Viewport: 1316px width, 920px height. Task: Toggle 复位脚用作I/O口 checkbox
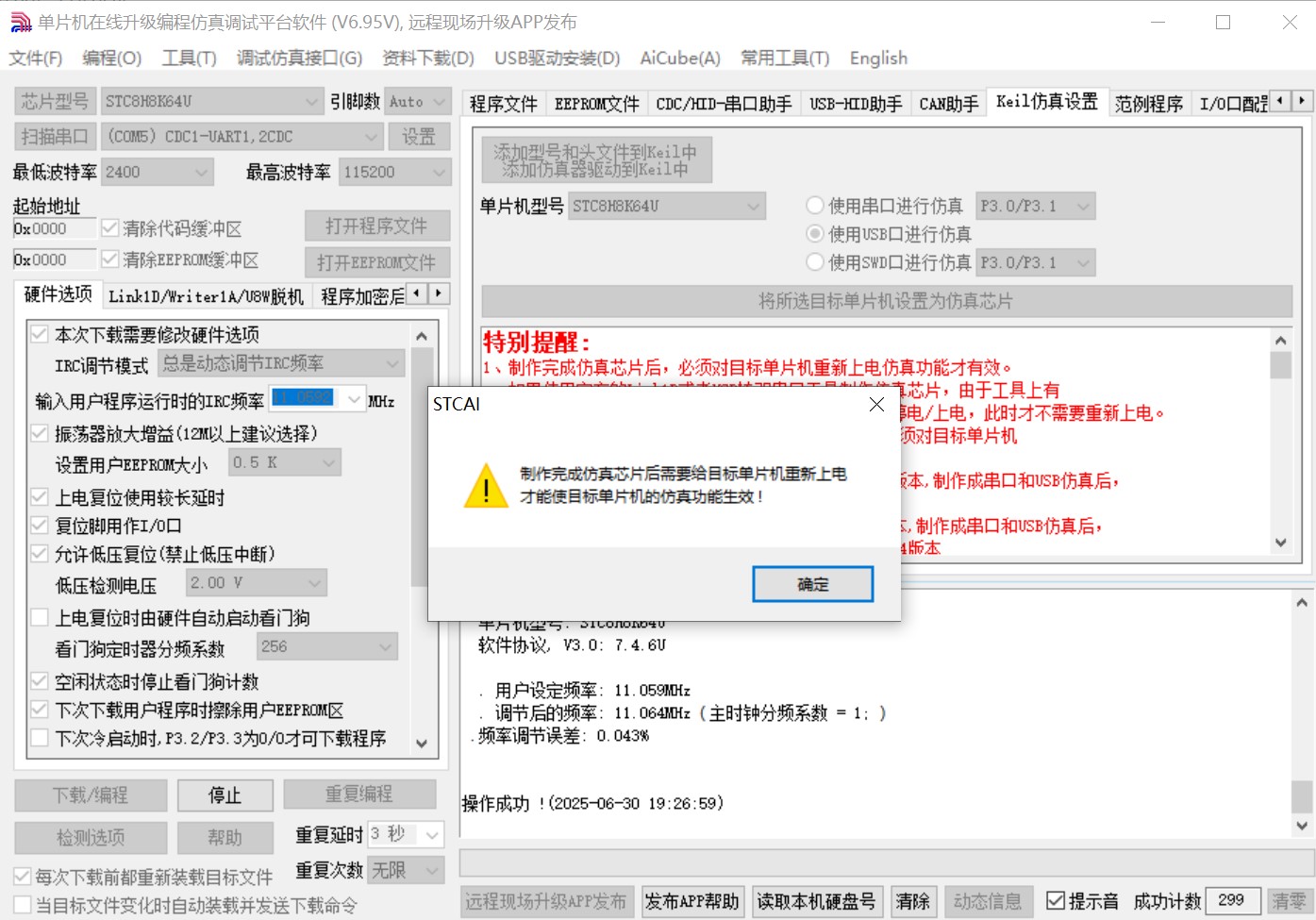40,526
